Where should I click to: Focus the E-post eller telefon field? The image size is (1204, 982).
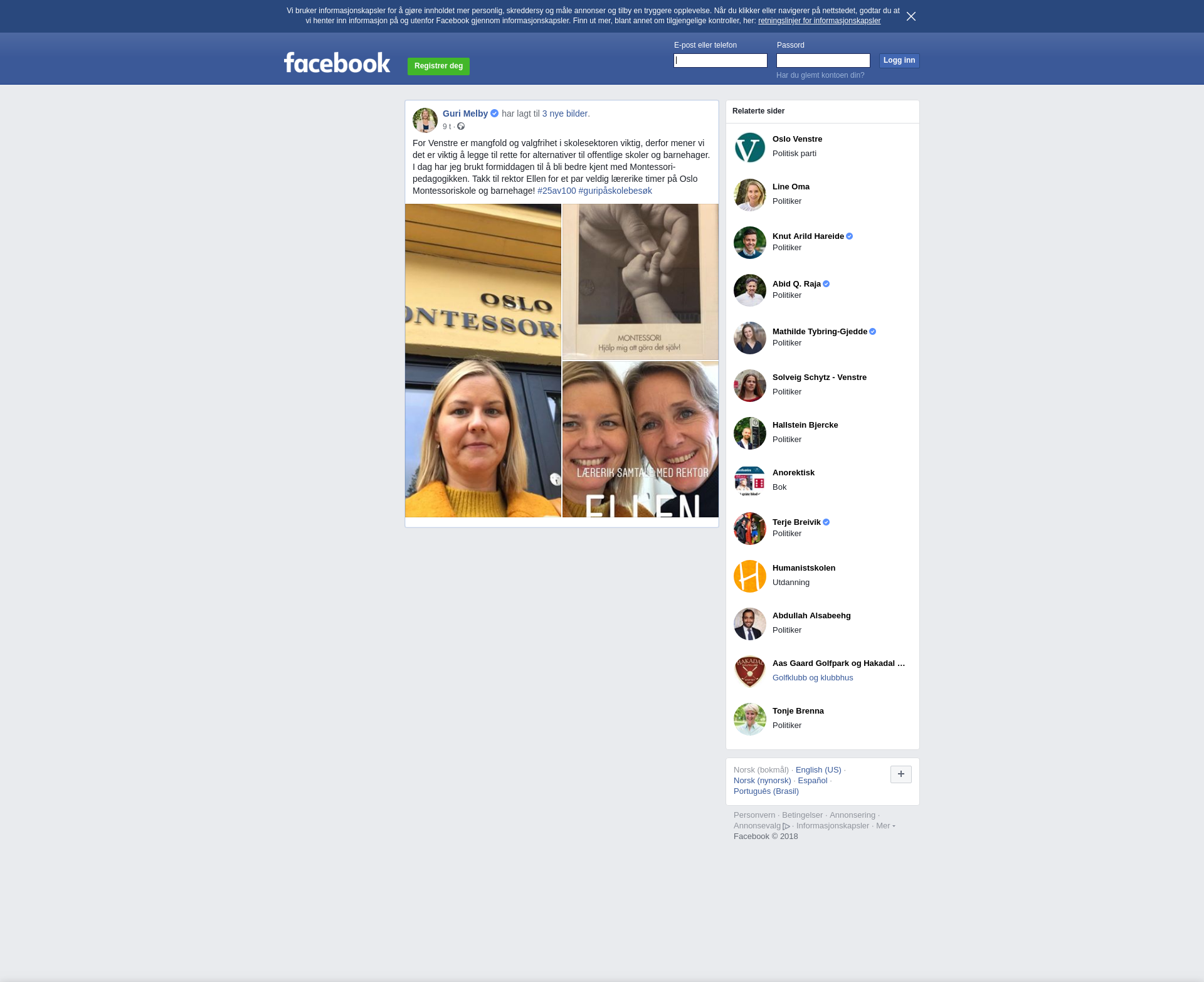(x=721, y=60)
